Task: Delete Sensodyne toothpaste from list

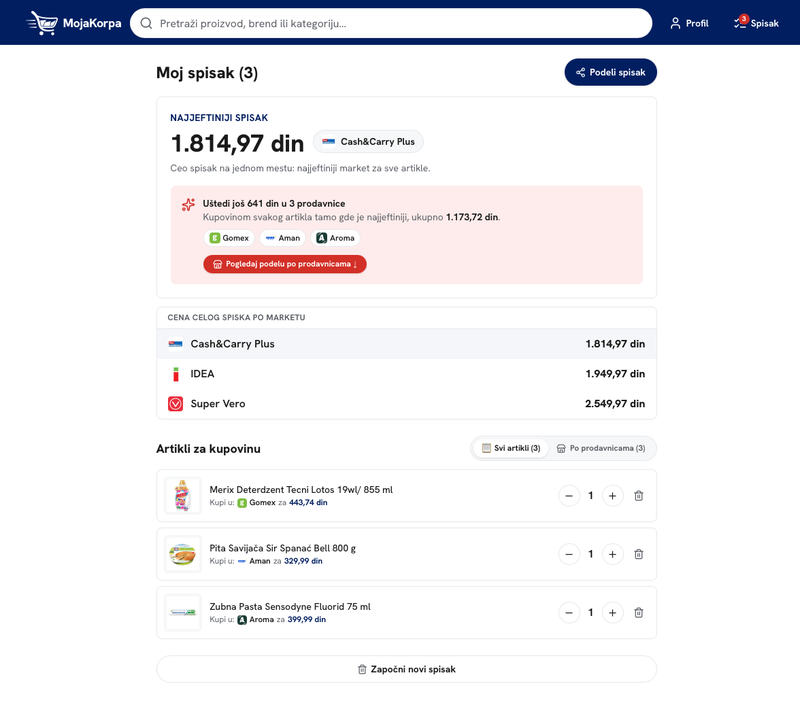Action: [638, 612]
